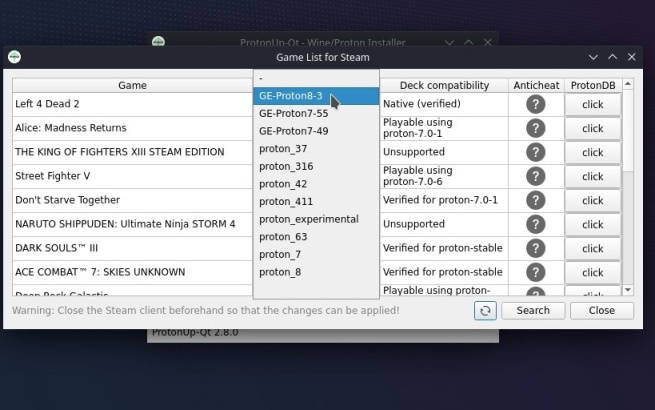The image size is (655, 410).
Task: Select GE-Proton7-55 compatibility tool
Action: click(316, 113)
